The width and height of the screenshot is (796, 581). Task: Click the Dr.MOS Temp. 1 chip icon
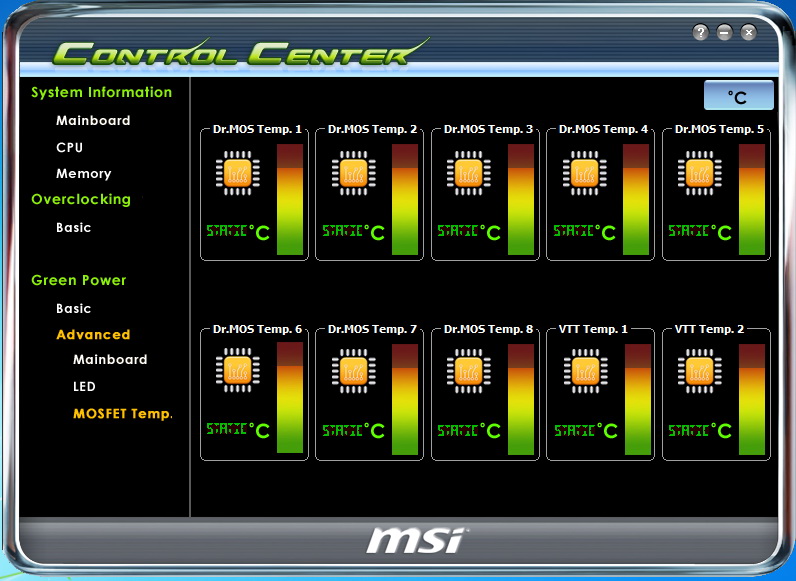(x=237, y=173)
